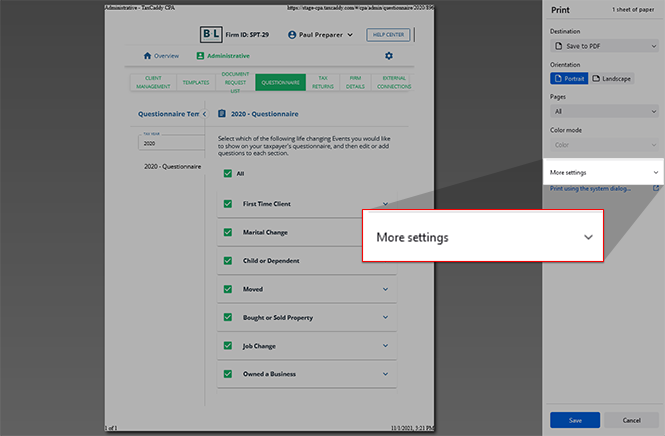Switch to Templates tab
Image resolution: width=665 pixels, height=436 pixels.
coord(196,82)
